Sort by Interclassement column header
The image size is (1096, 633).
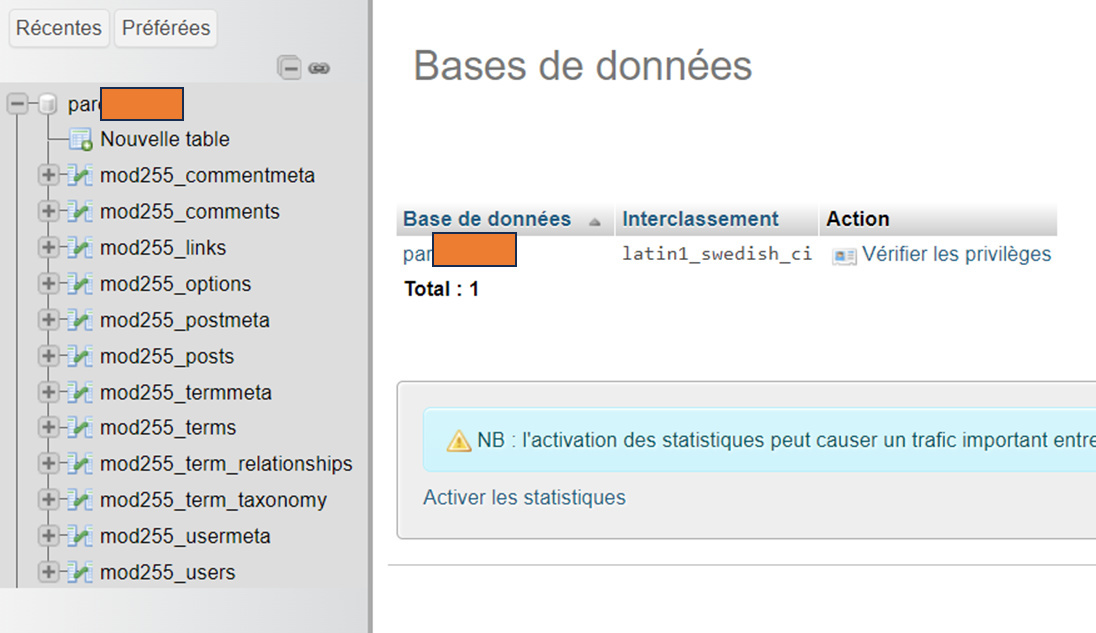tap(700, 219)
